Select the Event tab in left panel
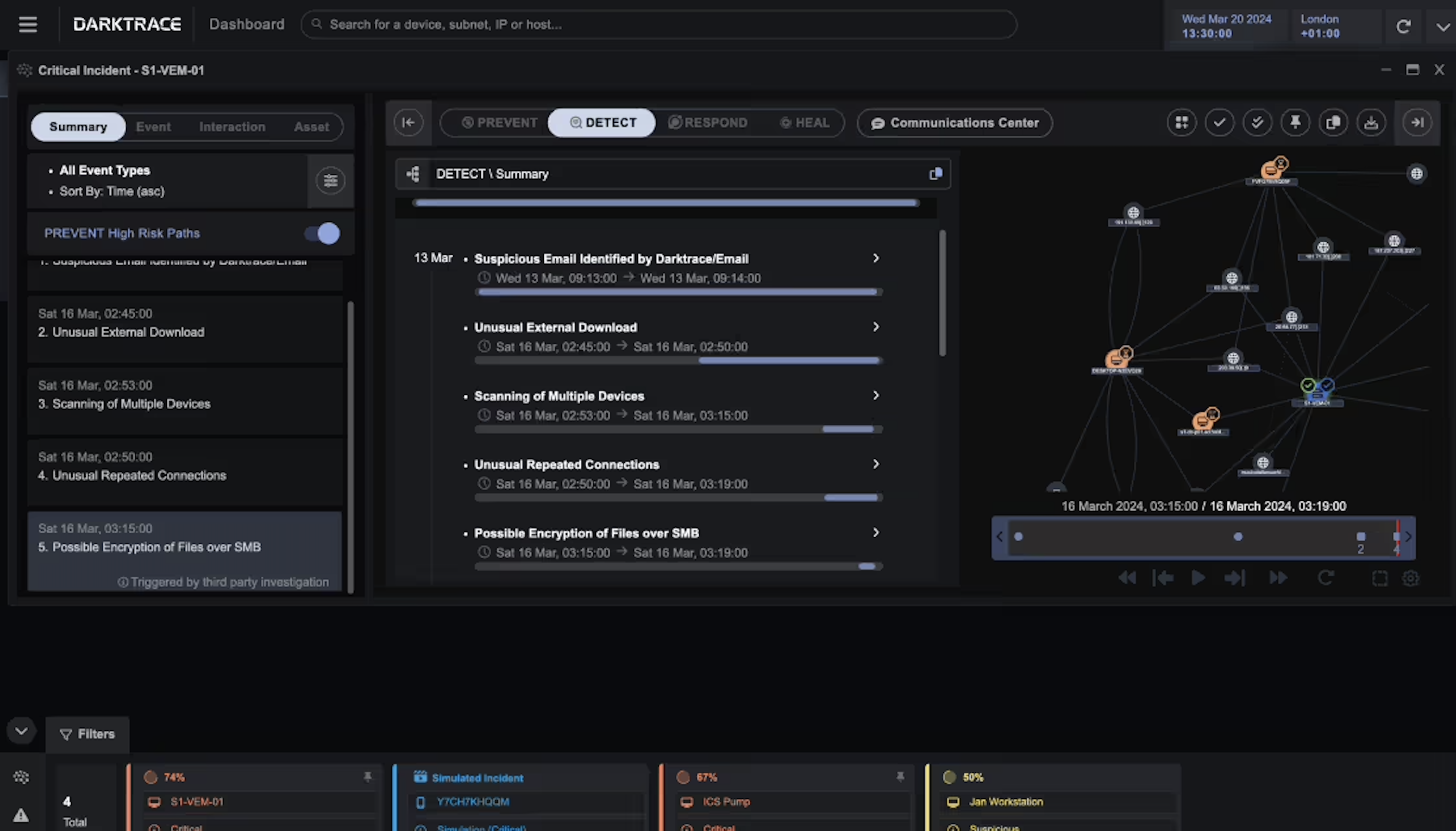Screen dimensions: 1456x831 (153, 126)
